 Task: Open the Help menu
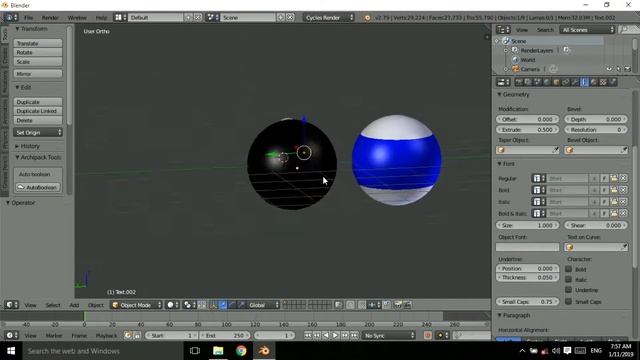tap(101, 18)
